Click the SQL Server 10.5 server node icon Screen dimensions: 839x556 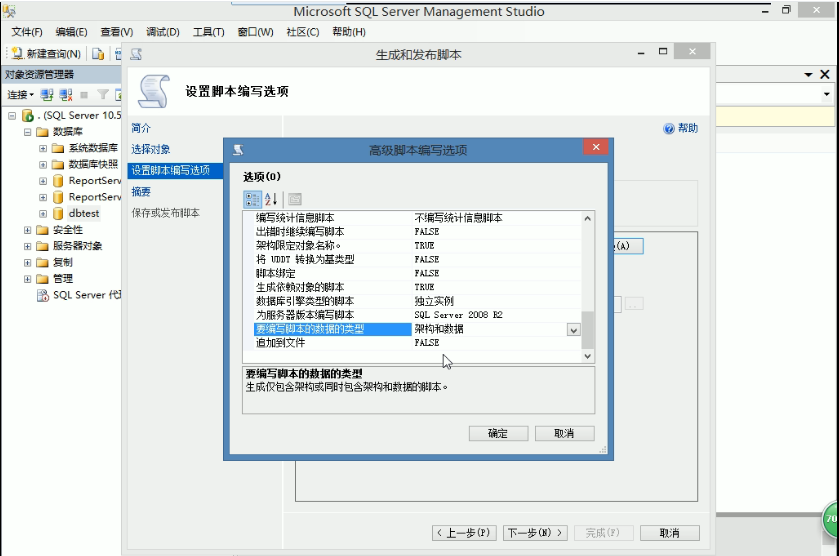(x=27, y=115)
